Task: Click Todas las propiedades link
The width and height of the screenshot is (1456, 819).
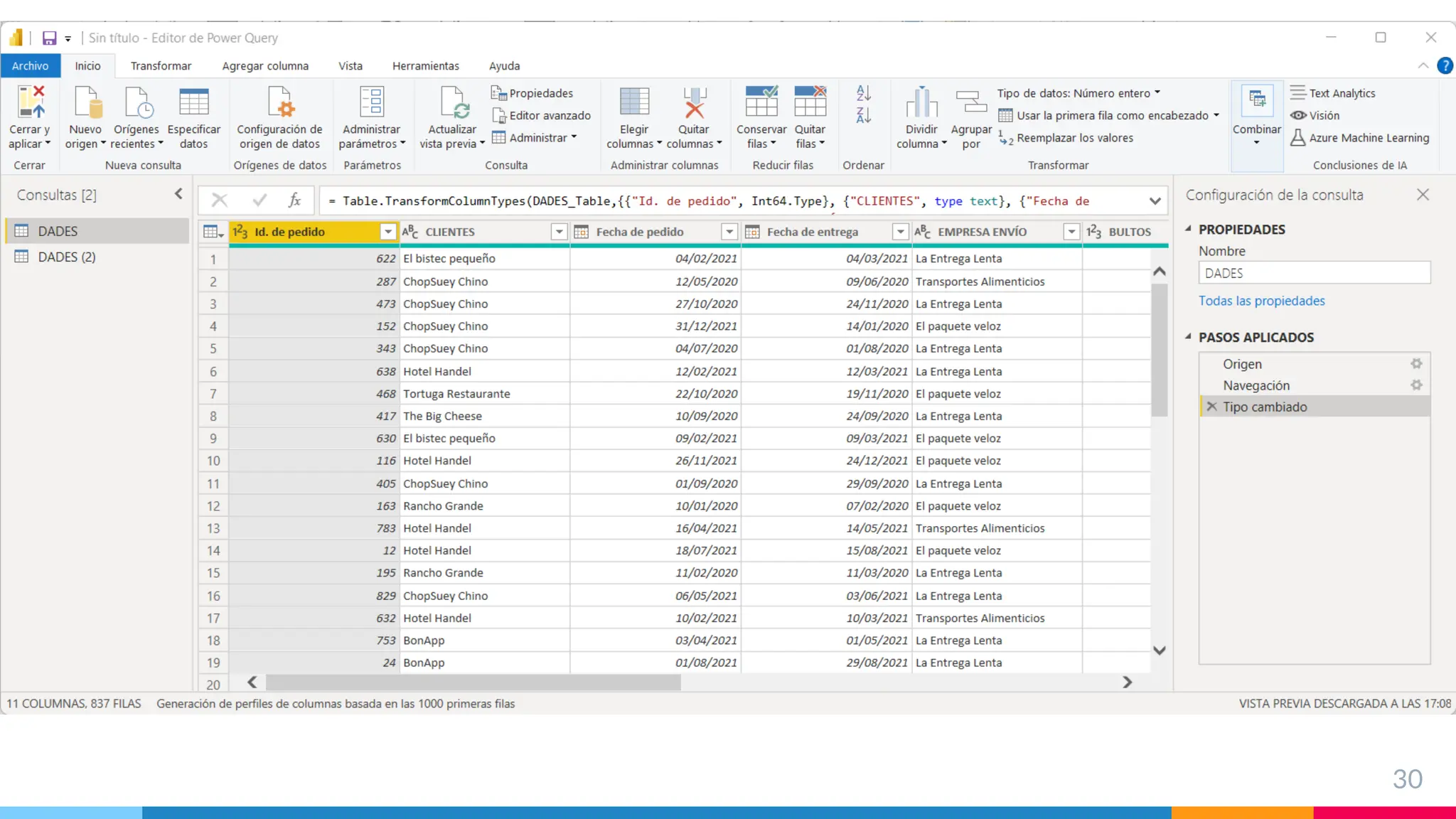Action: pyautogui.click(x=1261, y=301)
